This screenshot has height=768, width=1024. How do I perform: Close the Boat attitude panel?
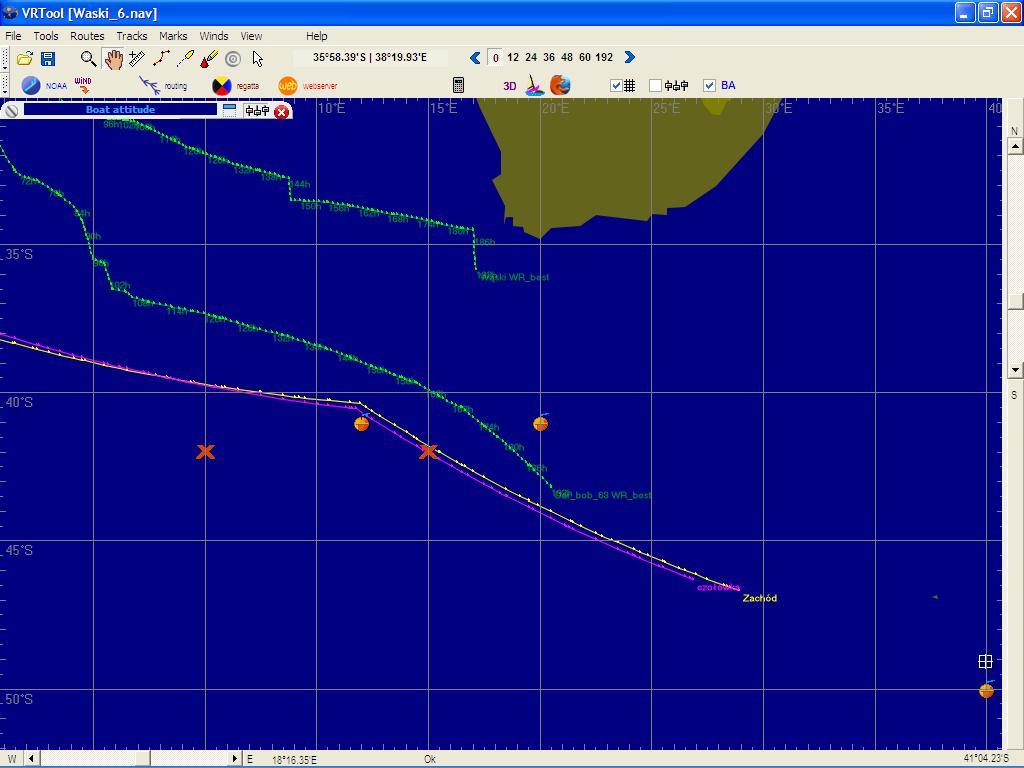tap(282, 111)
